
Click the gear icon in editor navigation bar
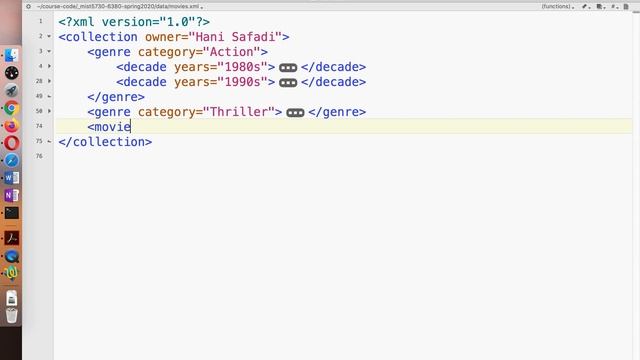pyautogui.click(x=29, y=7)
